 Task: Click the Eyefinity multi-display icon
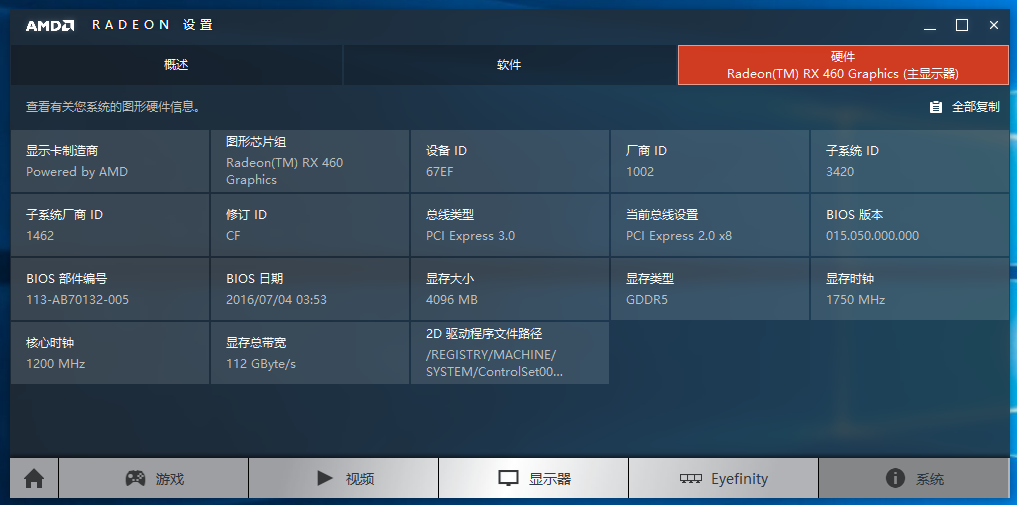(691, 479)
